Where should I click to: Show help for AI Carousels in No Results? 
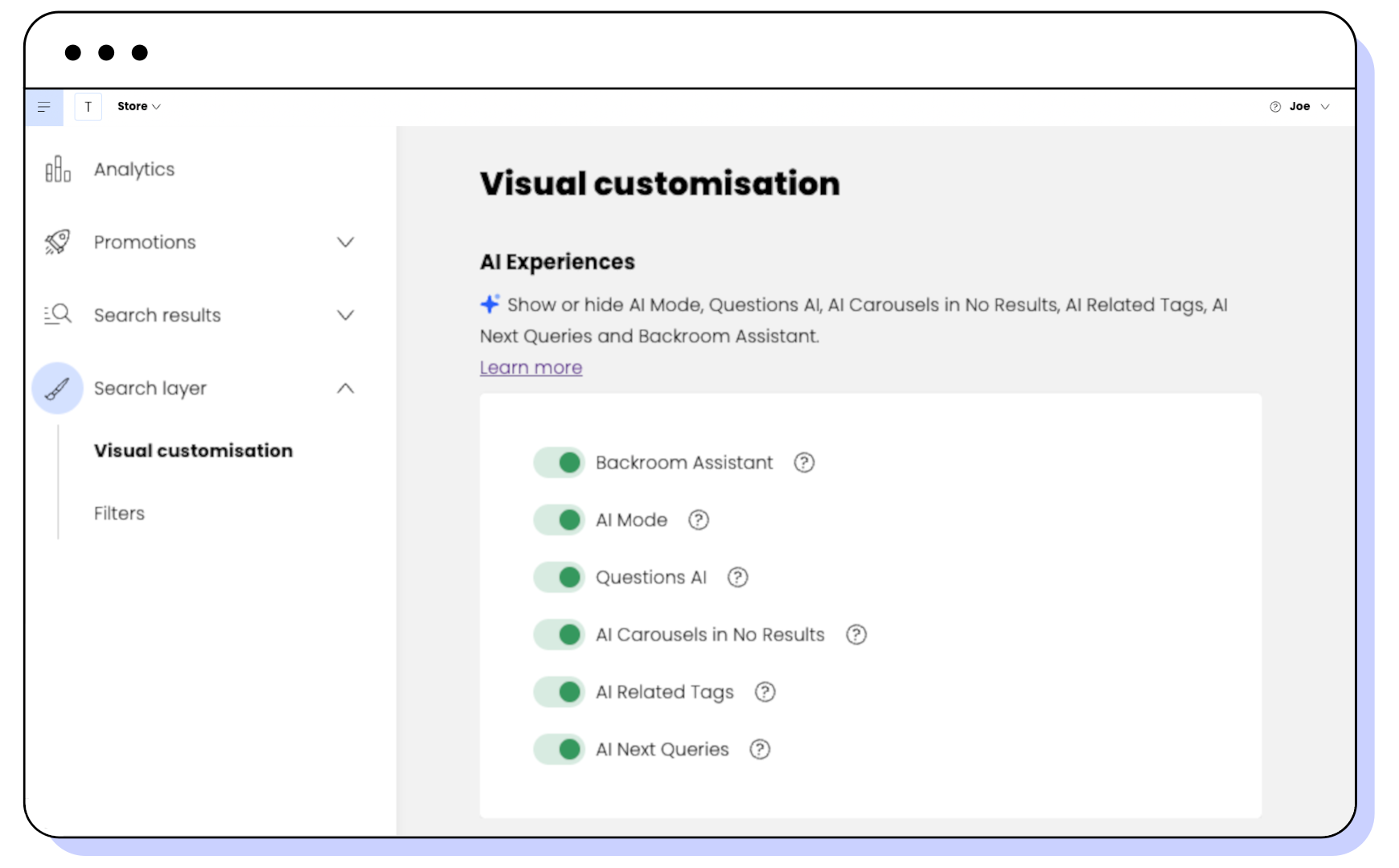pyautogui.click(x=856, y=635)
